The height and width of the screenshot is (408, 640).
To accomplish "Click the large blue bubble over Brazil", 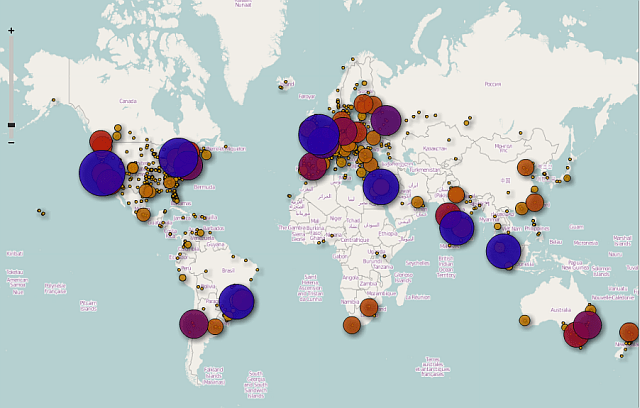I will click(236, 301).
